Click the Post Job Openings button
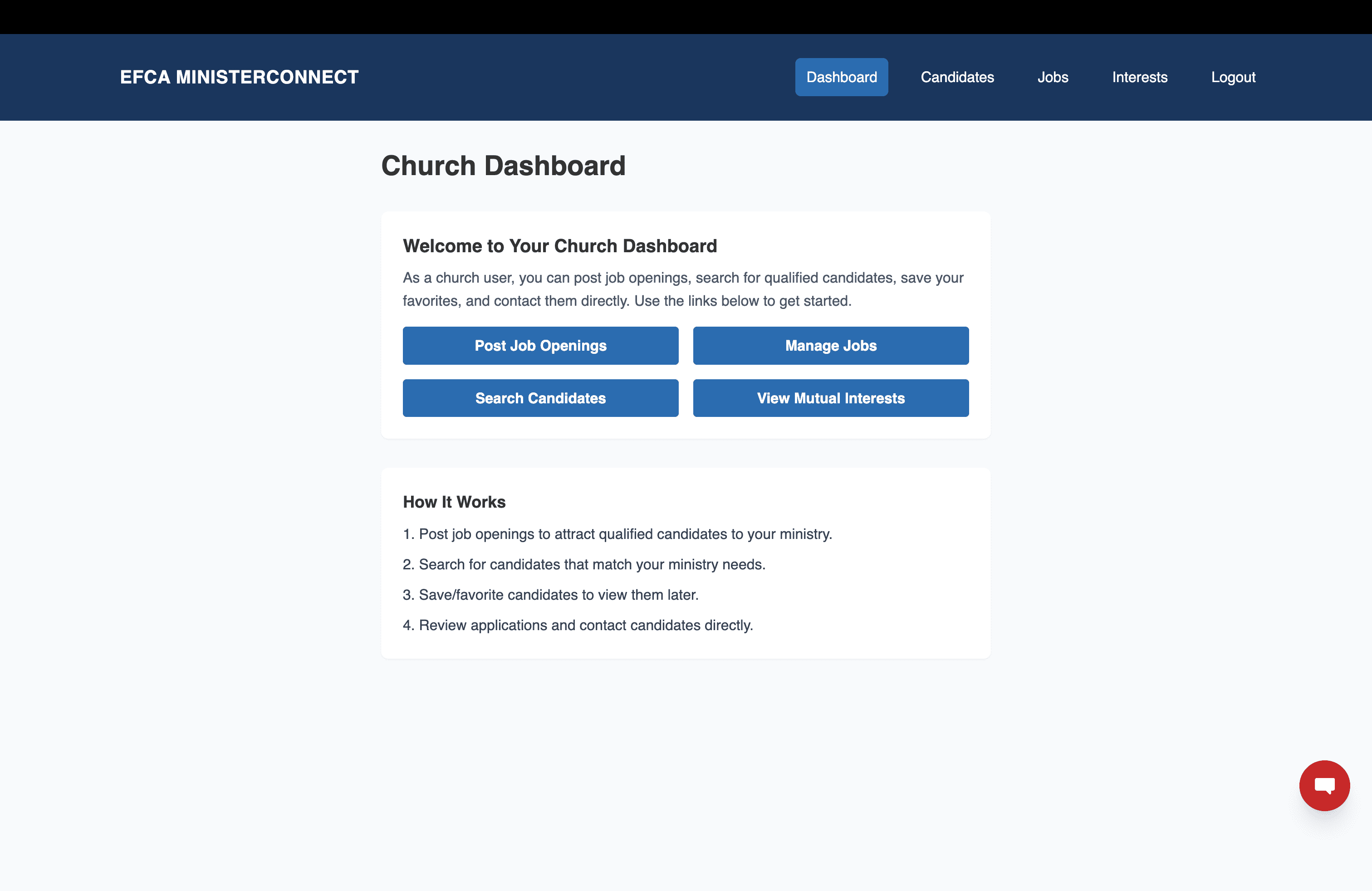1372x891 pixels. click(x=540, y=346)
